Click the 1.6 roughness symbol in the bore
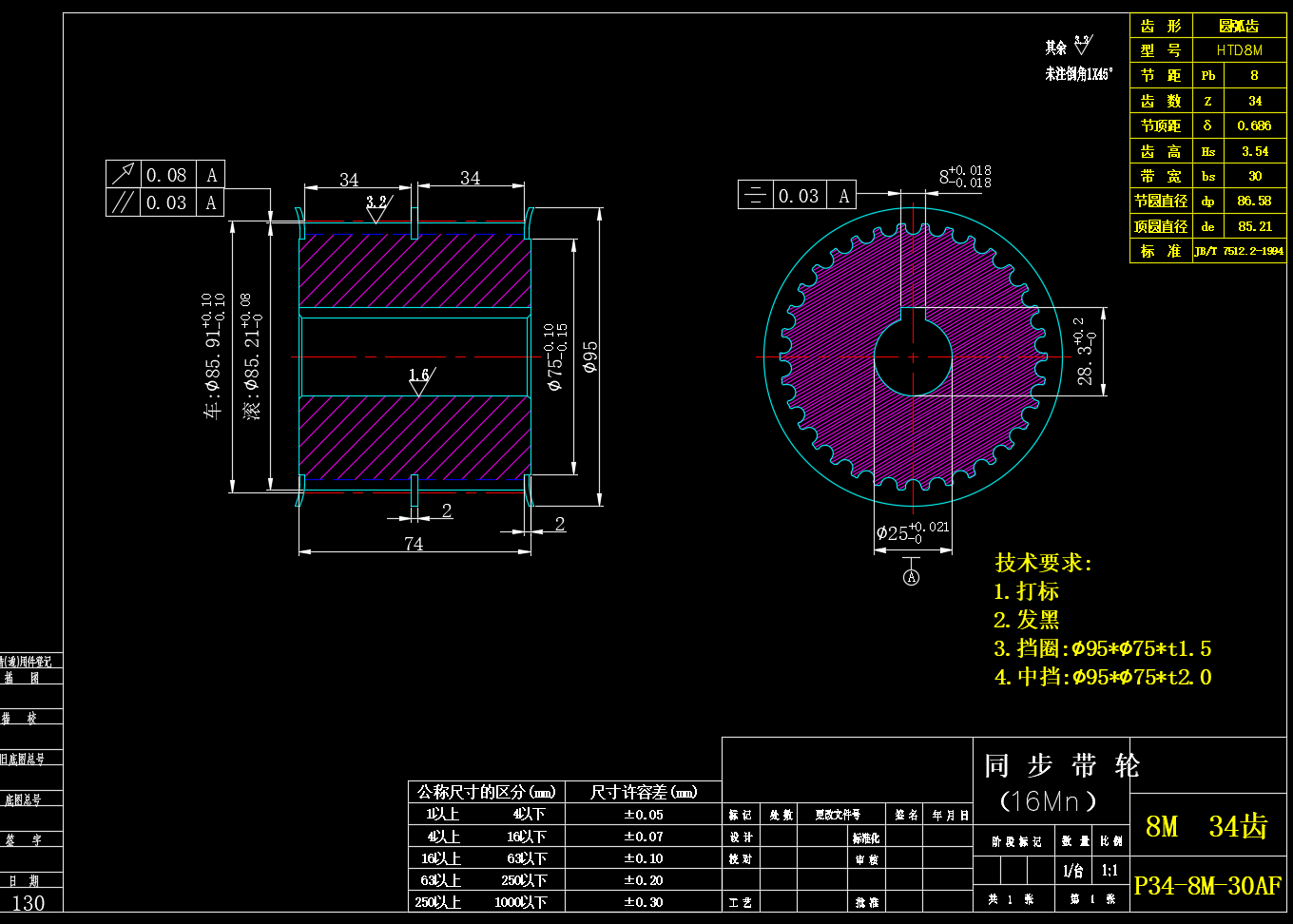The width and height of the screenshot is (1293, 924). pyautogui.click(x=418, y=382)
